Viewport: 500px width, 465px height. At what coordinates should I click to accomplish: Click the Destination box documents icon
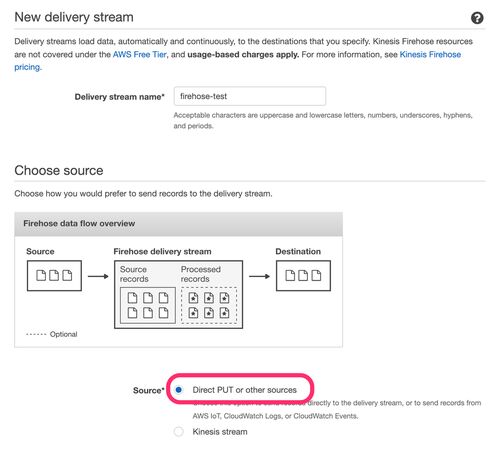click(303, 276)
